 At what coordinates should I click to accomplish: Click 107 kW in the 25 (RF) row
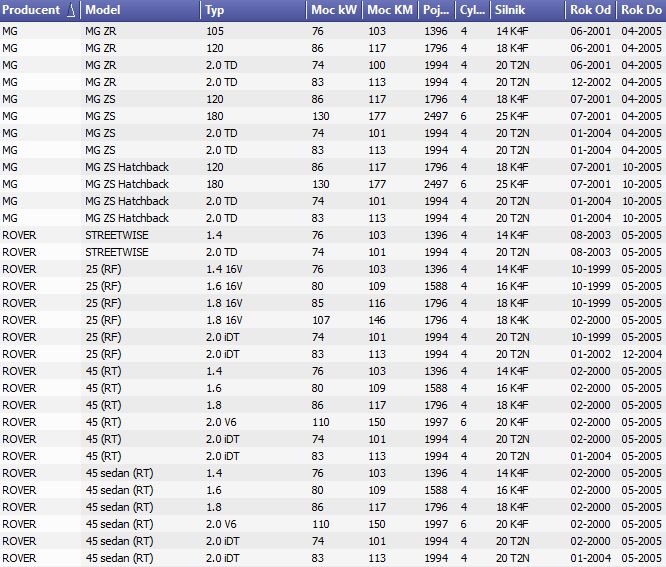pos(321,320)
